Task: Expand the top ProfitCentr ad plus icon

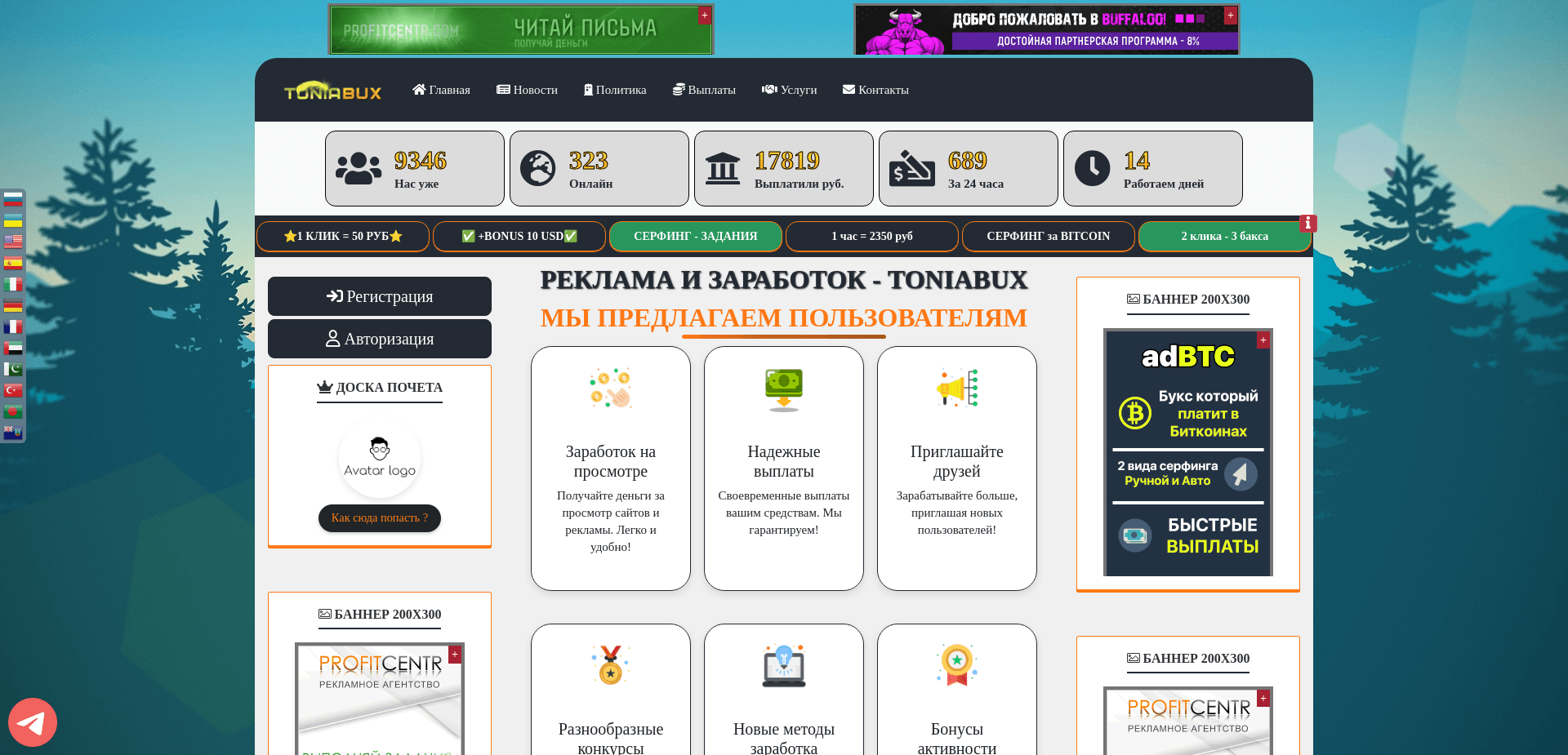Action: click(704, 15)
